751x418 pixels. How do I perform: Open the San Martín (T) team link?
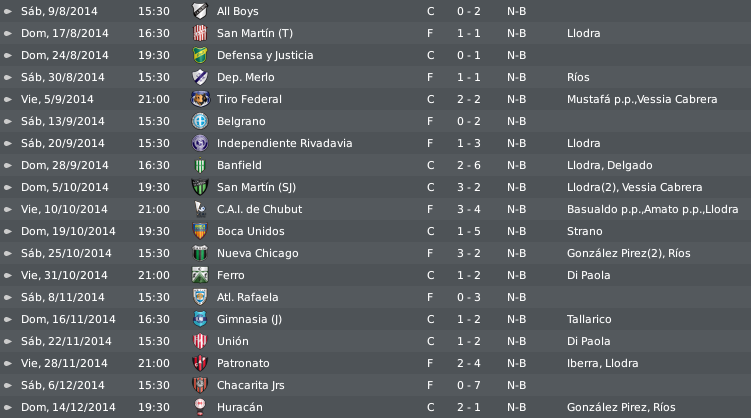[254, 33]
